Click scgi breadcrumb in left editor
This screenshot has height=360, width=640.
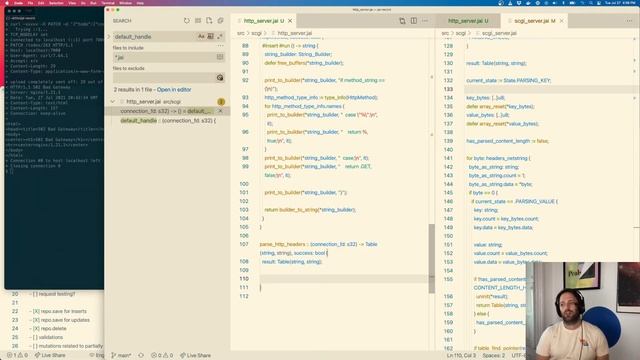click(x=256, y=33)
